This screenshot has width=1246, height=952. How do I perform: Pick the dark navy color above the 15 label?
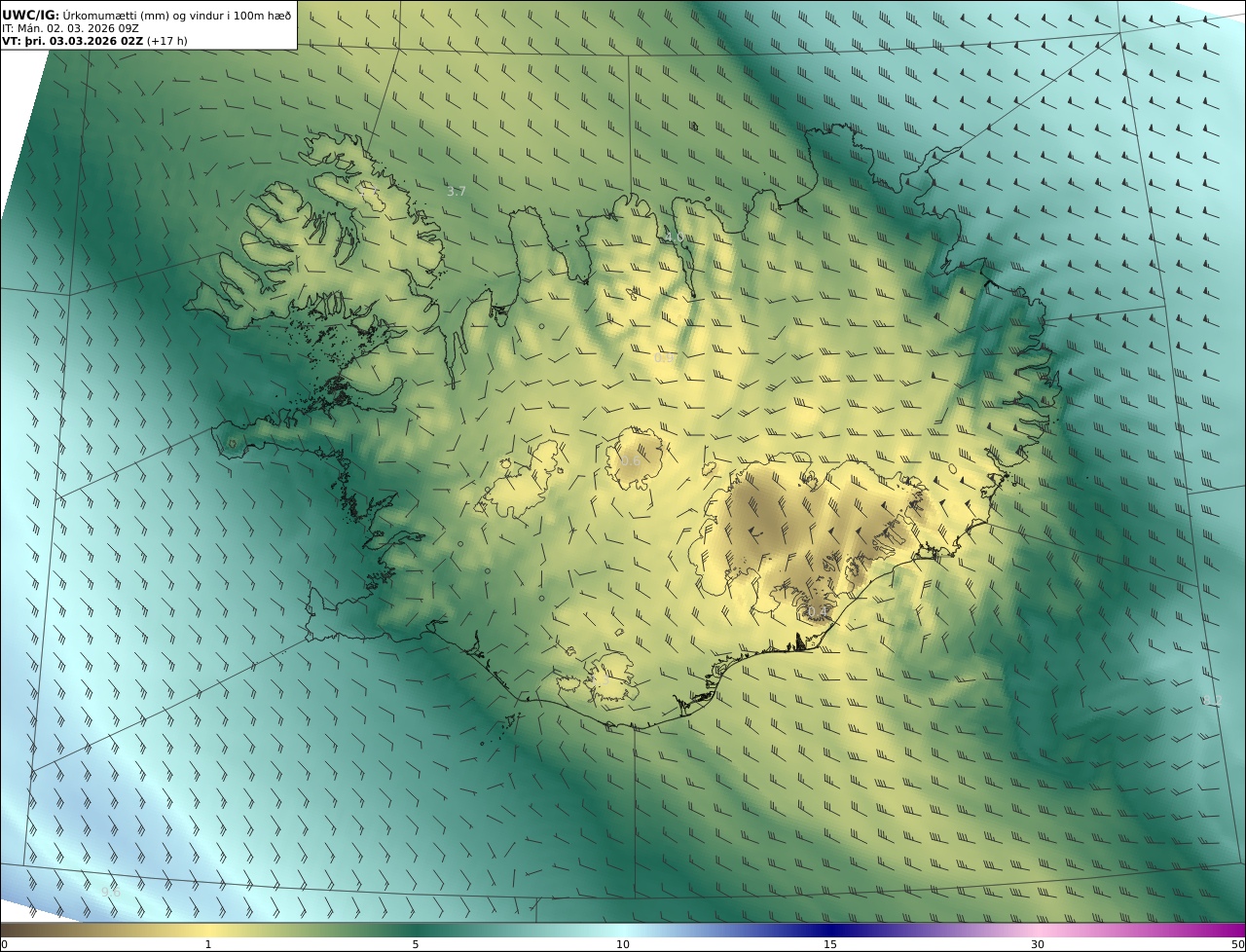point(830,931)
